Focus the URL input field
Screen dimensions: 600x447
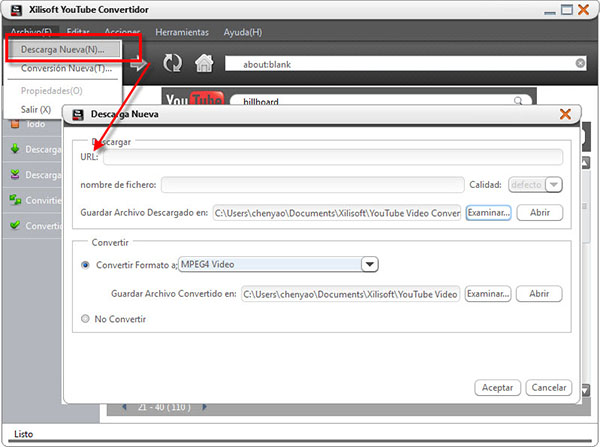click(x=333, y=157)
